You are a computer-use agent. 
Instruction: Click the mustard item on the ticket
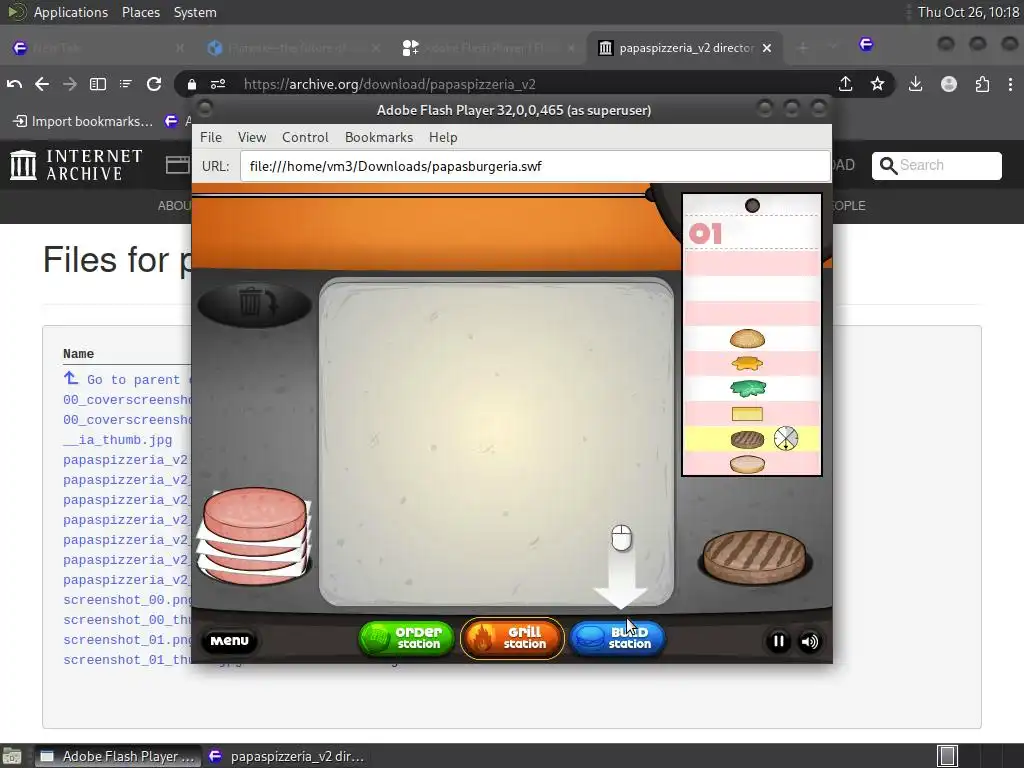pyautogui.click(x=747, y=363)
